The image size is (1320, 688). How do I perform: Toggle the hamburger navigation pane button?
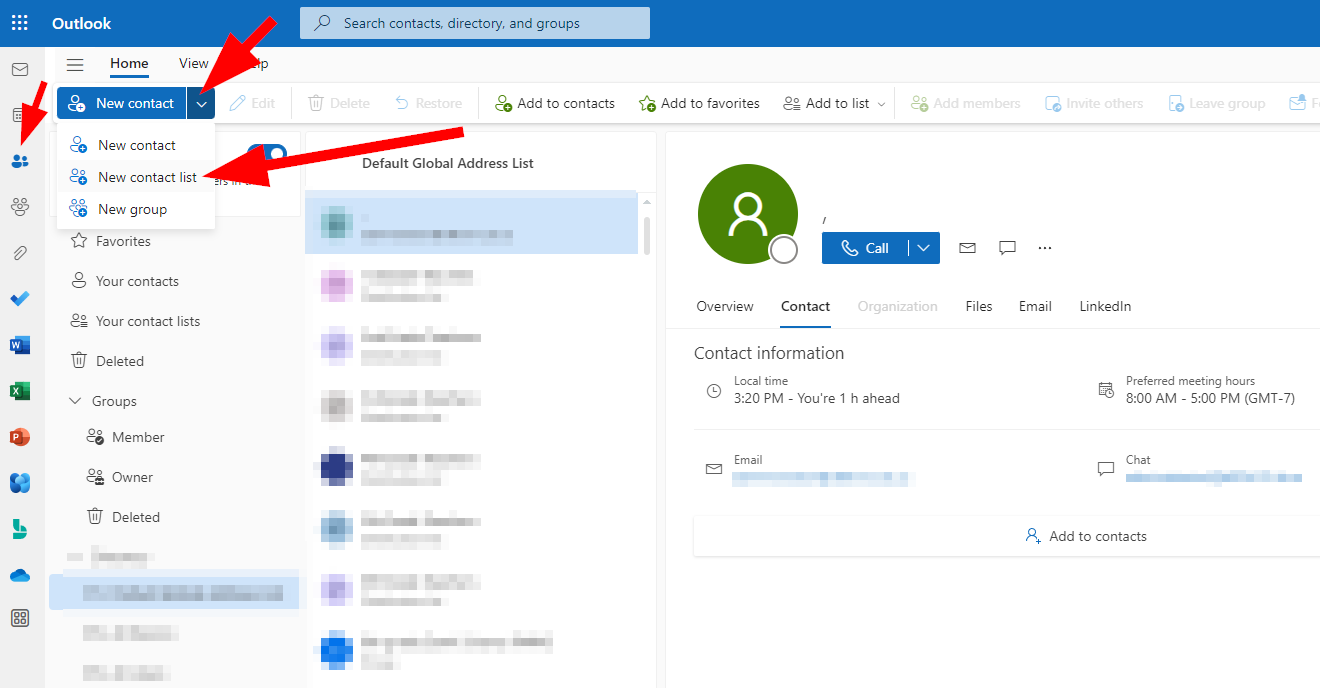pyautogui.click(x=75, y=64)
